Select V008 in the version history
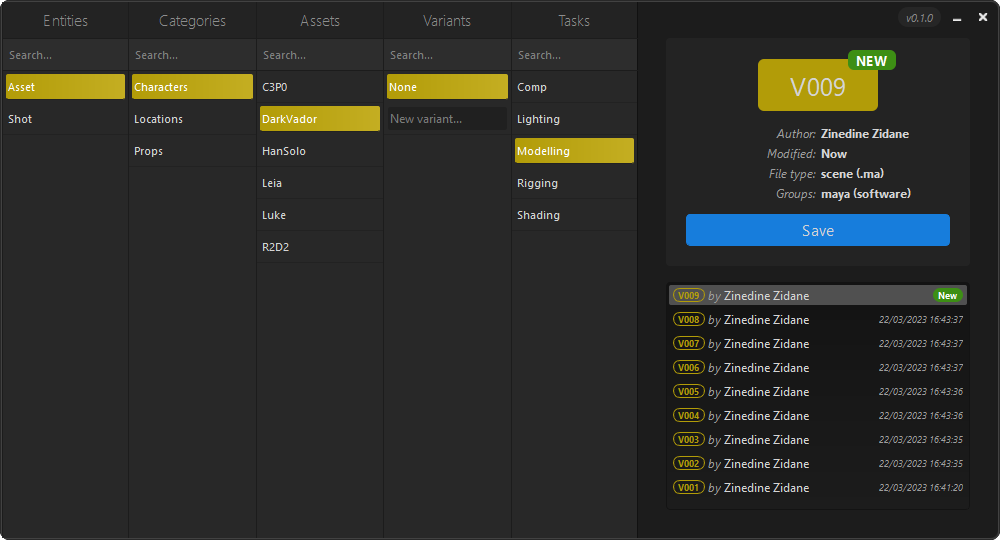The image size is (1000, 540). [817, 320]
